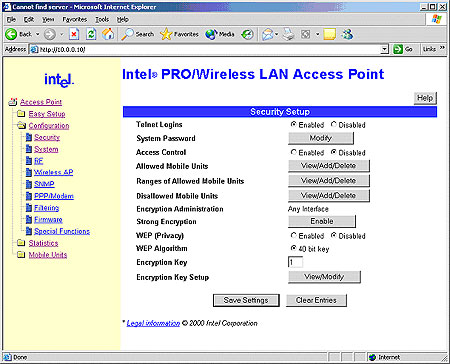Click the Save Settings button
This screenshot has width=450, height=364.
246,300
